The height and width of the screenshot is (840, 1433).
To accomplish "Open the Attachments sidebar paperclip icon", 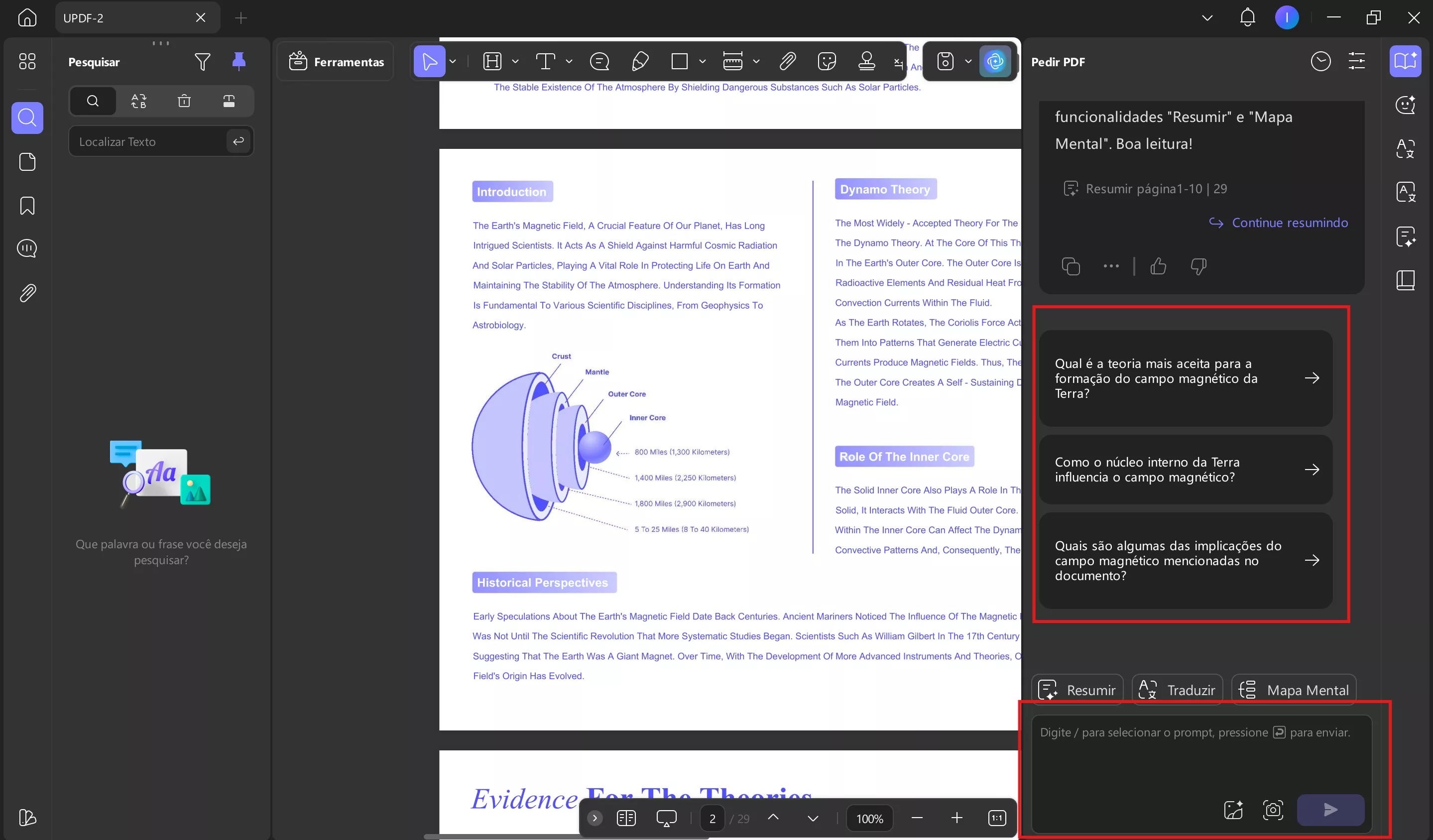I will click(27, 293).
